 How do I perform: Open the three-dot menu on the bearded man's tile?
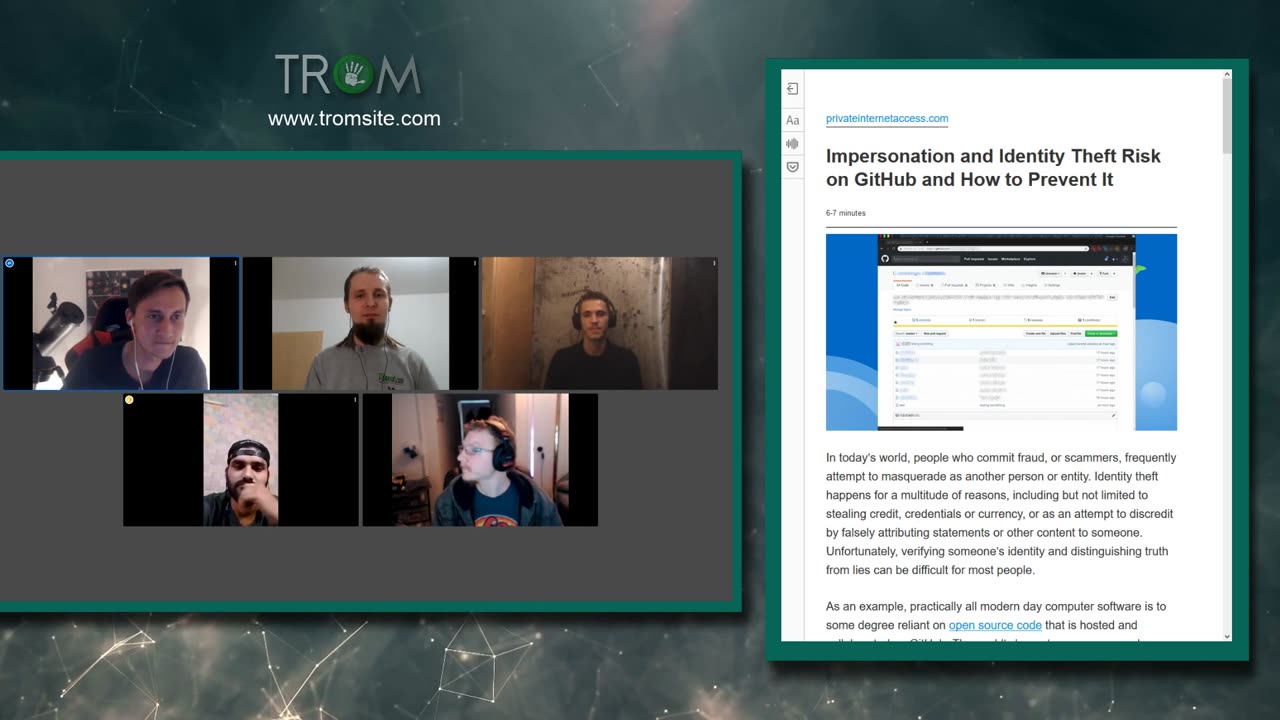pos(475,263)
